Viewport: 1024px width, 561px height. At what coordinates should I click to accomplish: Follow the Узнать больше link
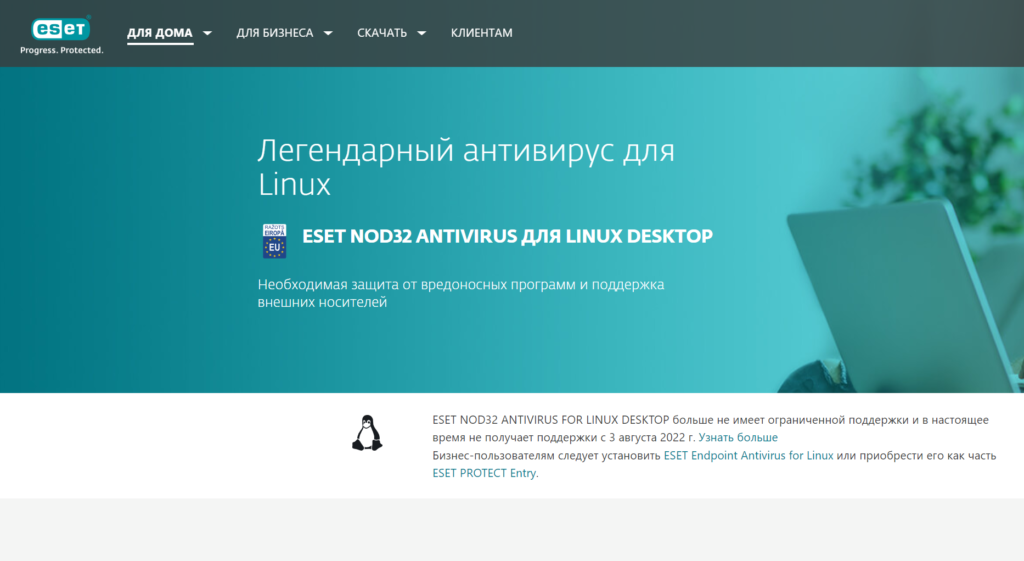(738, 438)
